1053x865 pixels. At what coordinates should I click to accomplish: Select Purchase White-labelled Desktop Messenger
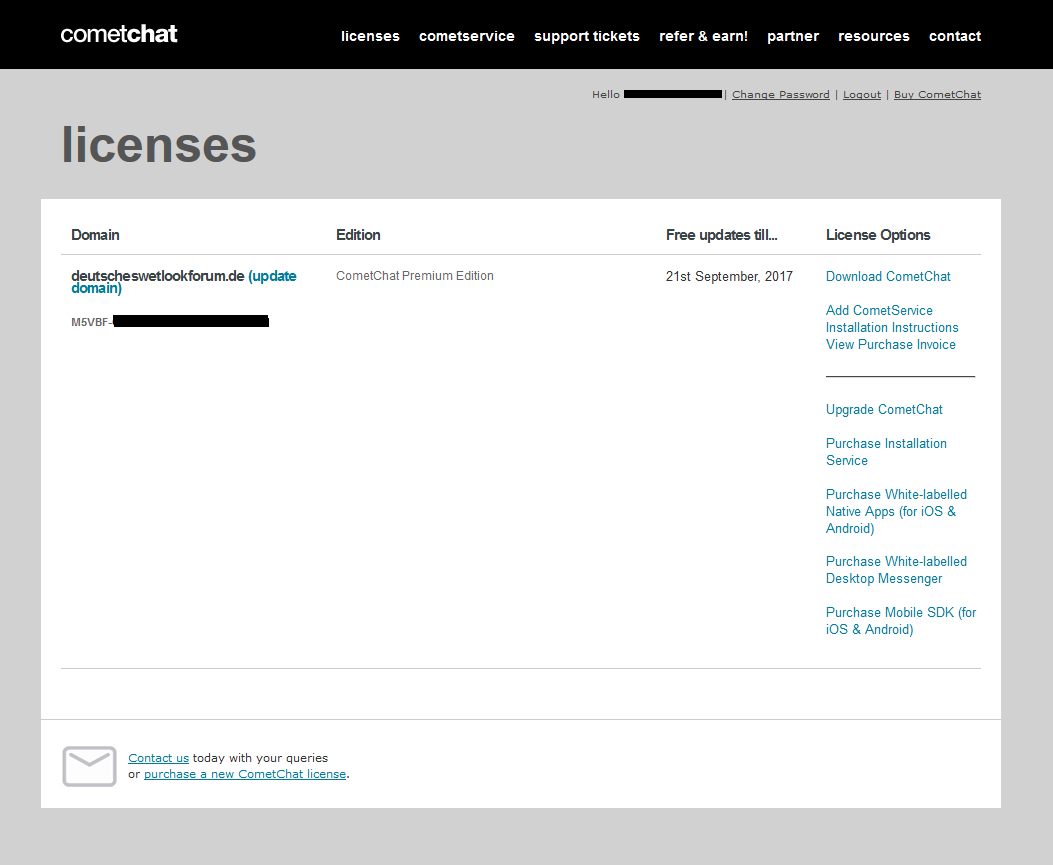(895, 570)
